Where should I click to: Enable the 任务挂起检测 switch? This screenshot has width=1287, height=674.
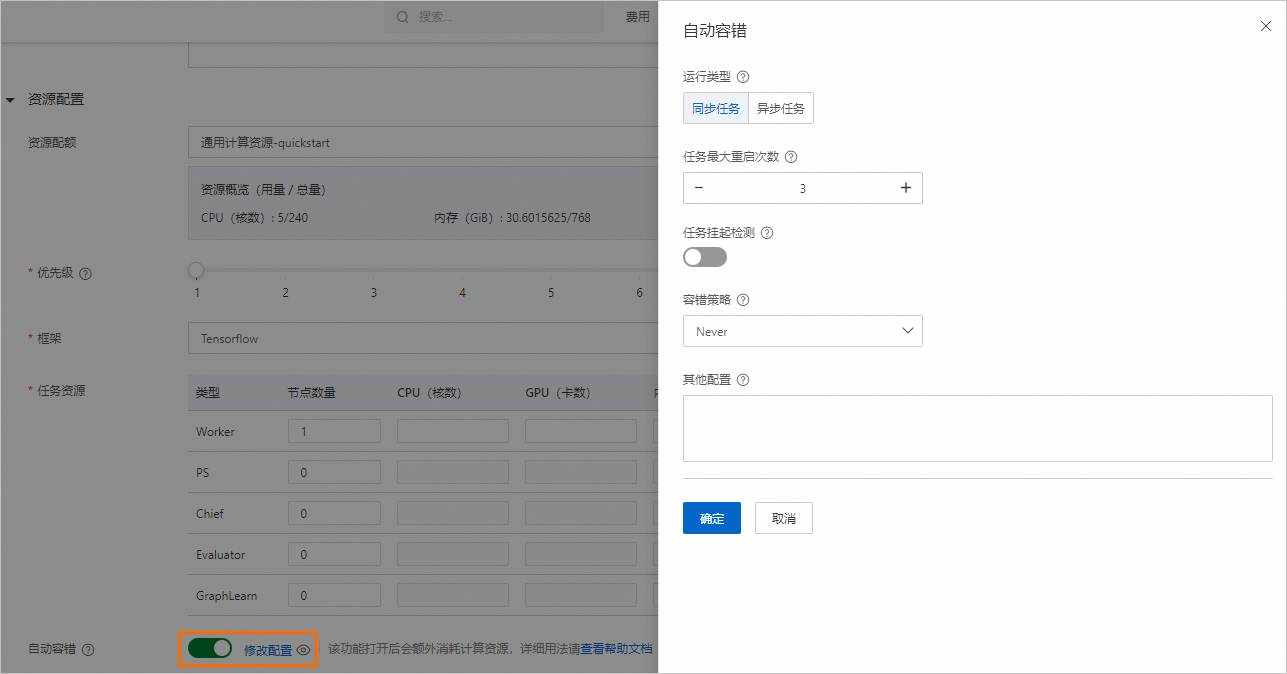(x=705, y=257)
